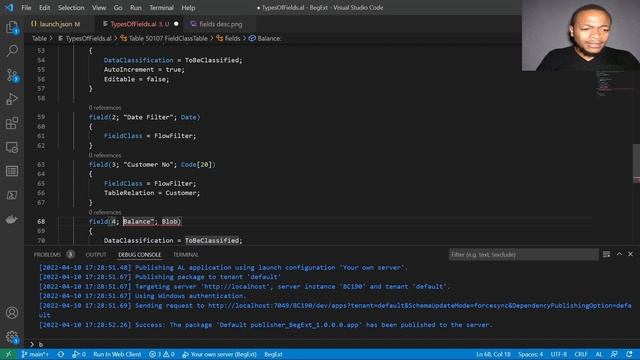Viewport: 640px width, 360px height.
Task: Click the Balance breadcrumb segment
Action: click(265, 38)
